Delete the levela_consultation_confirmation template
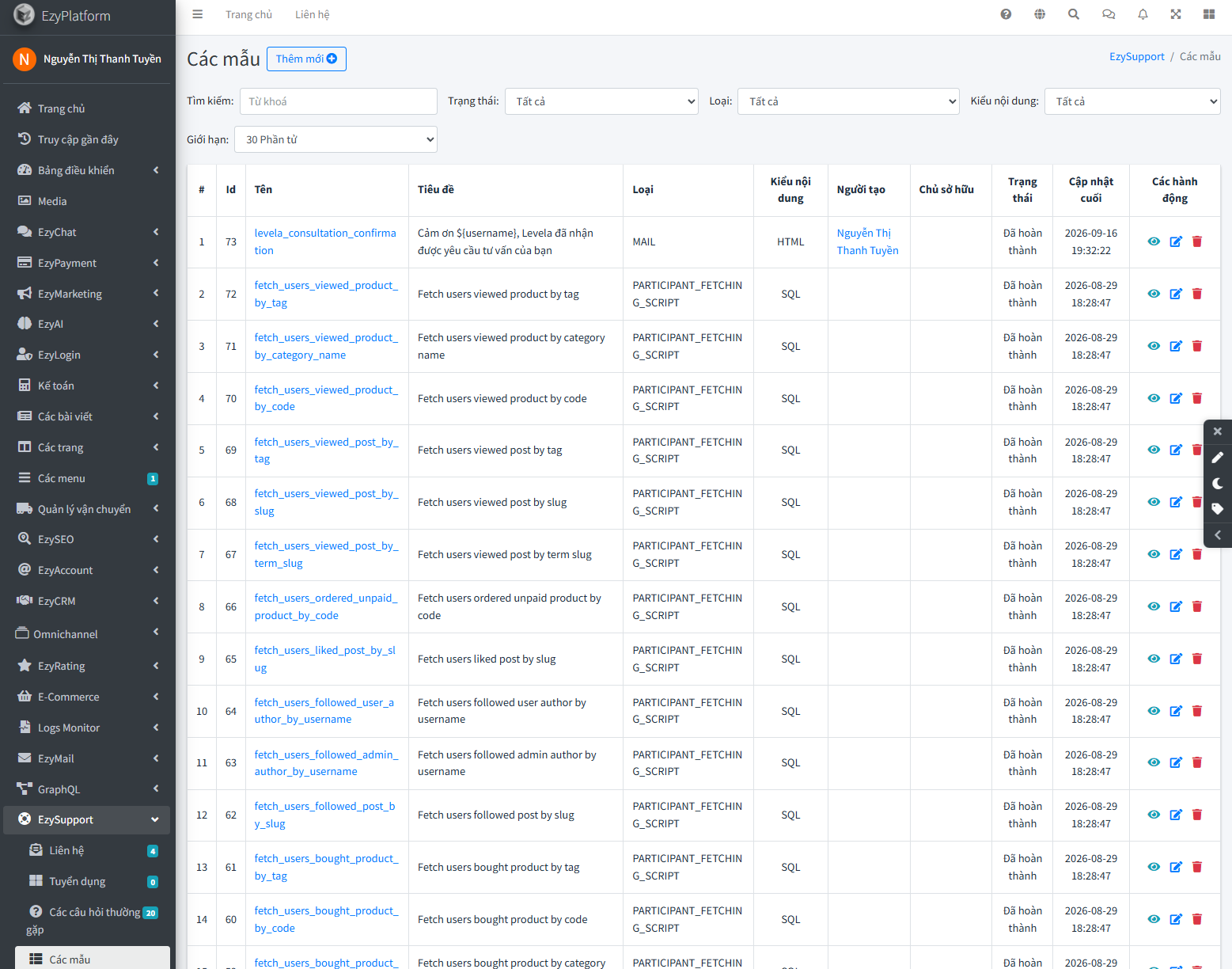Image resolution: width=1232 pixels, height=969 pixels. click(x=1197, y=241)
